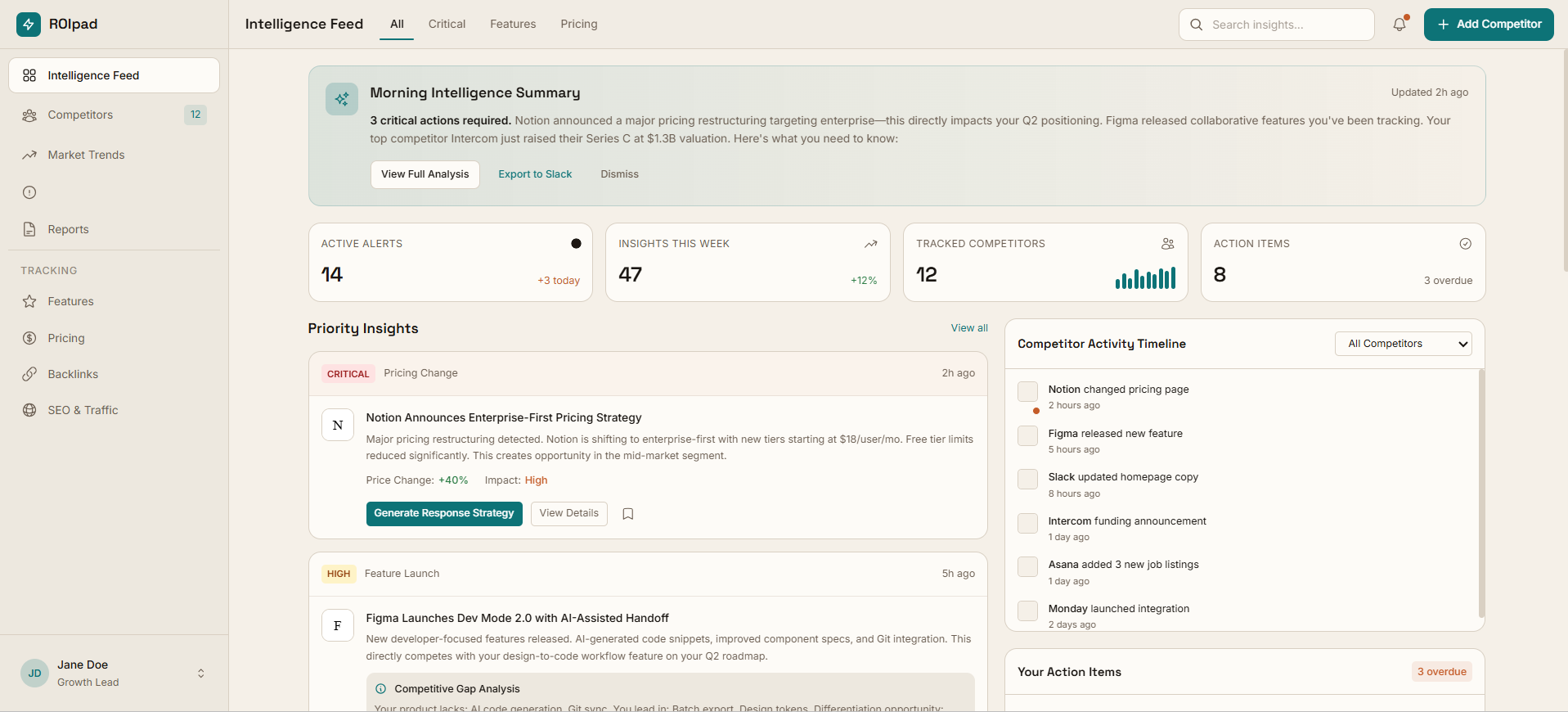Open the All Competitors dropdown
The width and height of the screenshot is (1568, 712).
pos(1403,344)
